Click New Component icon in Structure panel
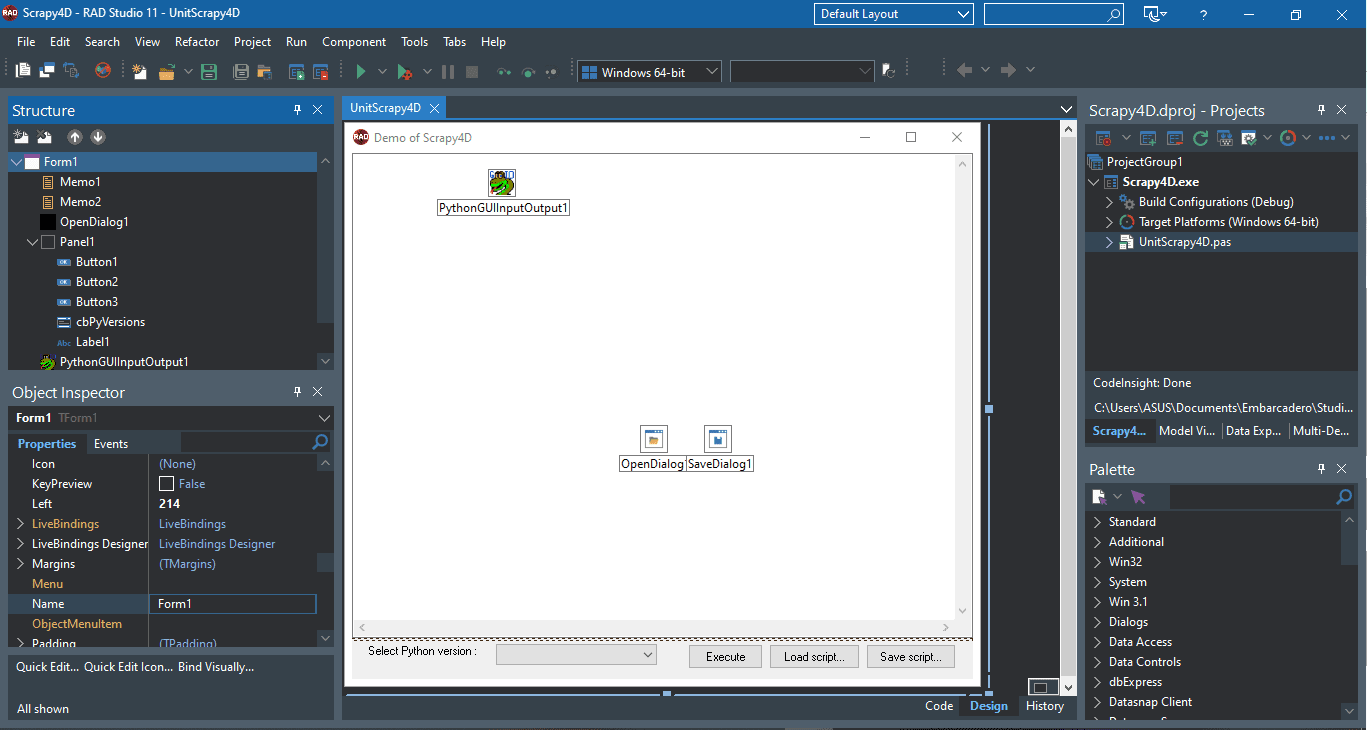Viewport: 1367px width, 730px height. pyautogui.click(x=20, y=137)
